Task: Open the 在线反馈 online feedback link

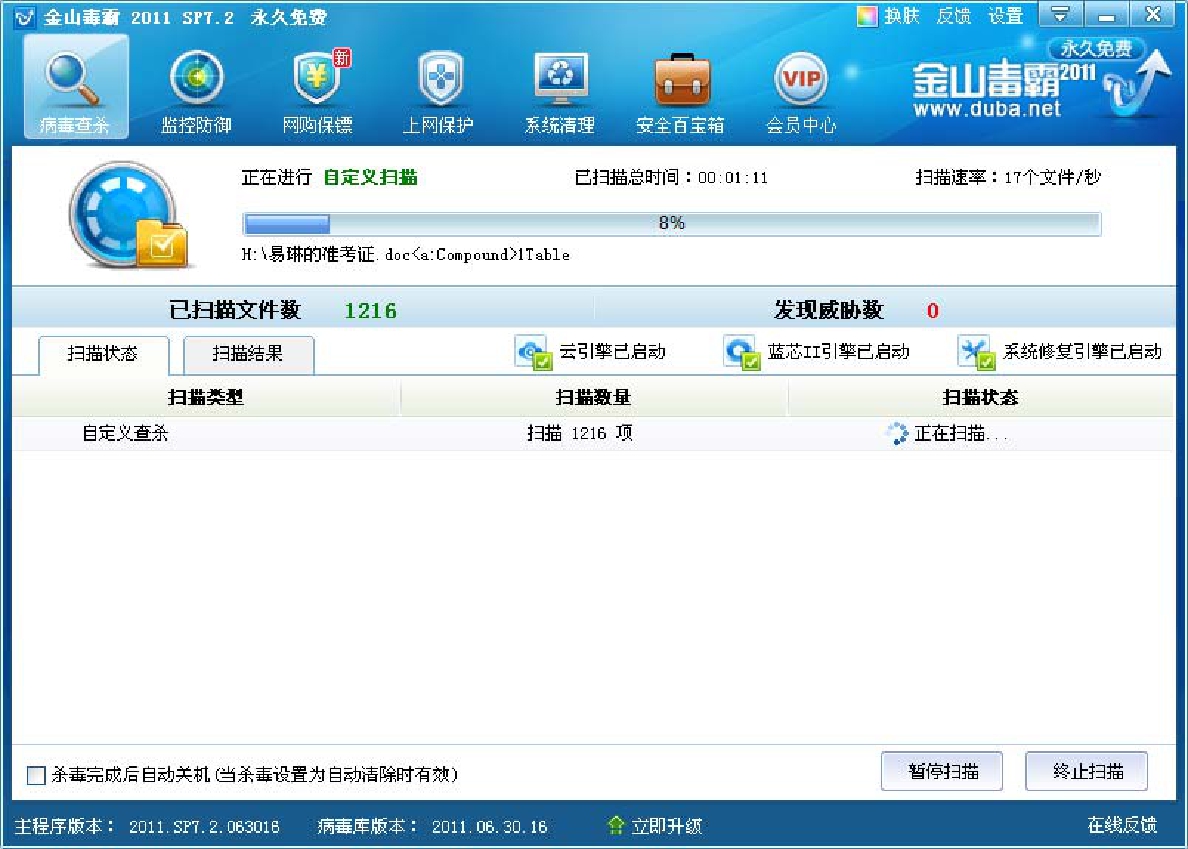Action: pos(1122,825)
